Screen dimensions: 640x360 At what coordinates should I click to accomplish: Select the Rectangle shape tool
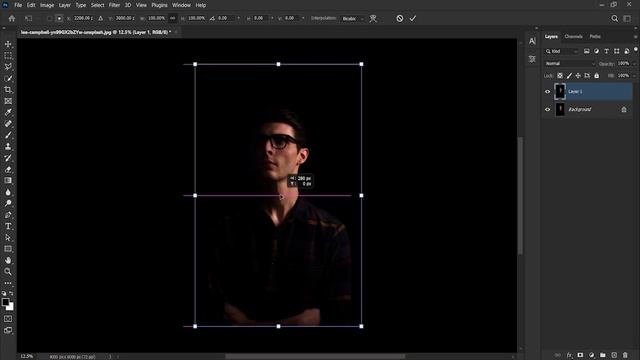[8, 249]
